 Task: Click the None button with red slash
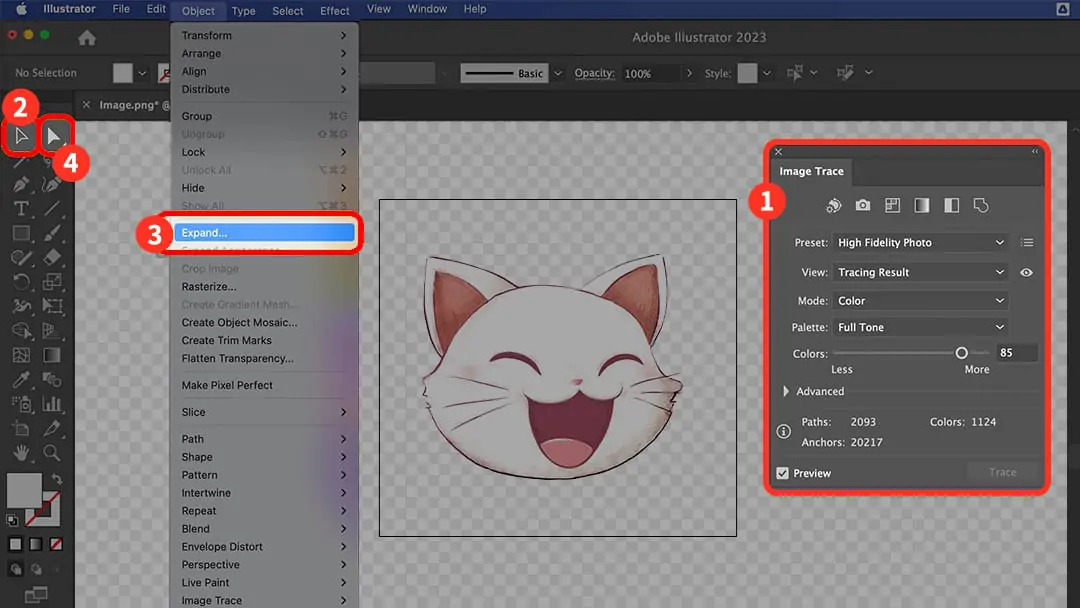[x=56, y=544]
